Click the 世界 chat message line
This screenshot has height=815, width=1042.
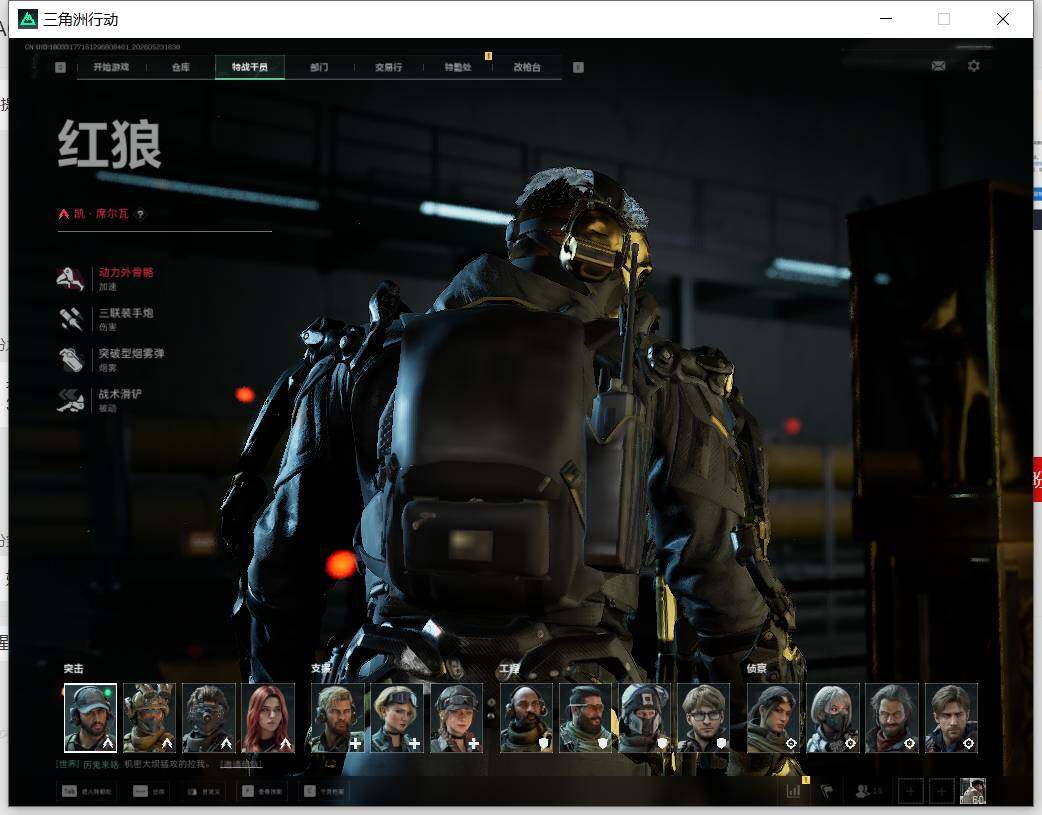(159, 764)
